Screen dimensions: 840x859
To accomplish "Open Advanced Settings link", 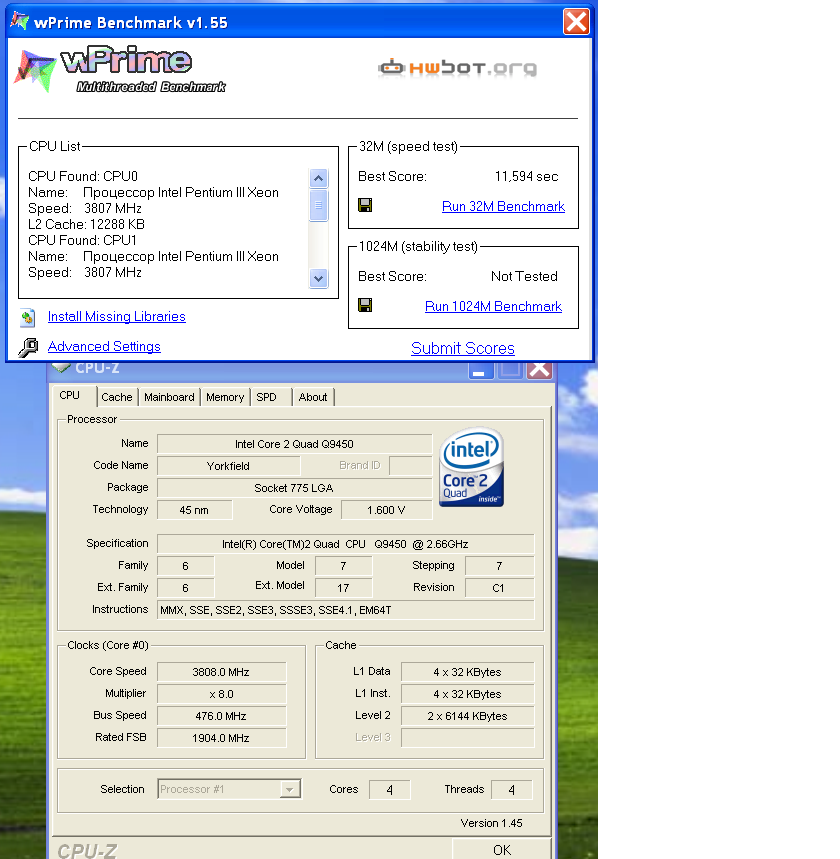I will (104, 347).
